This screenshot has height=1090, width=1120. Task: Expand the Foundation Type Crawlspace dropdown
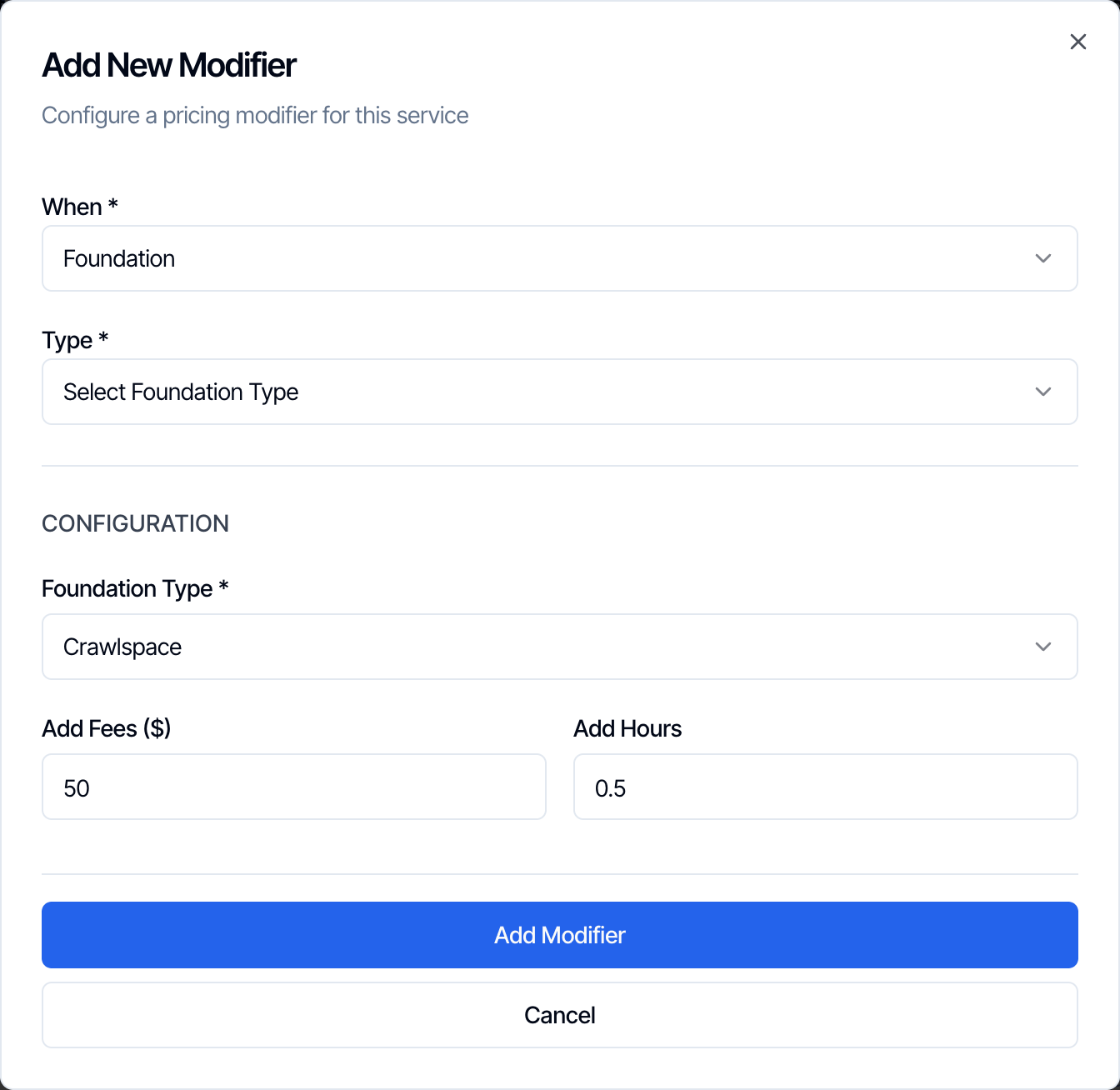coord(560,647)
